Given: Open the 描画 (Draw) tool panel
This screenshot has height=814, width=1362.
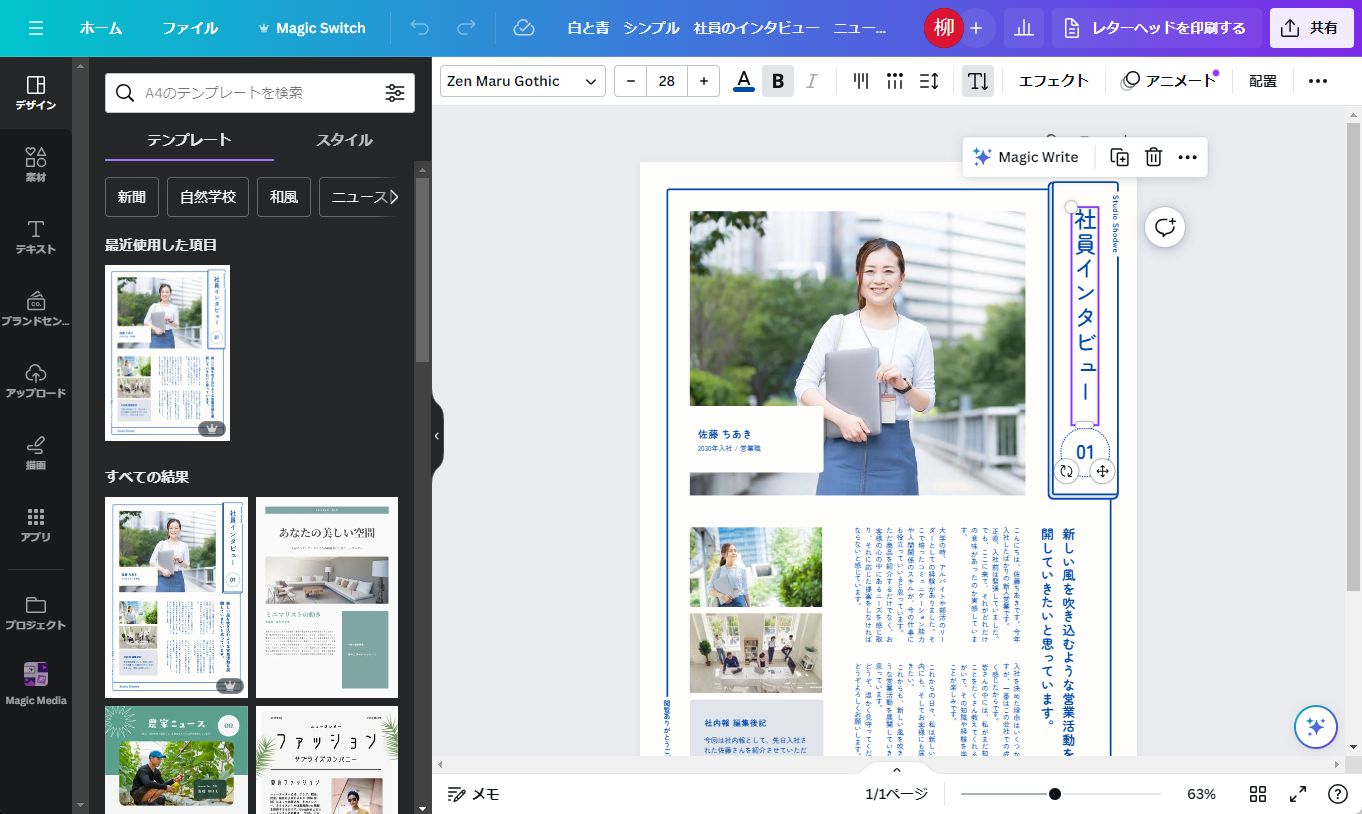Looking at the screenshot, I should click(x=36, y=452).
